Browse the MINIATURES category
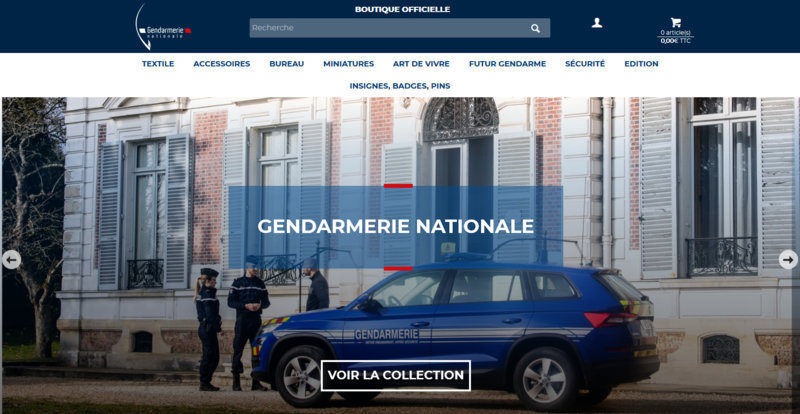The width and height of the screenshot is (800, 414). [348, 64]
